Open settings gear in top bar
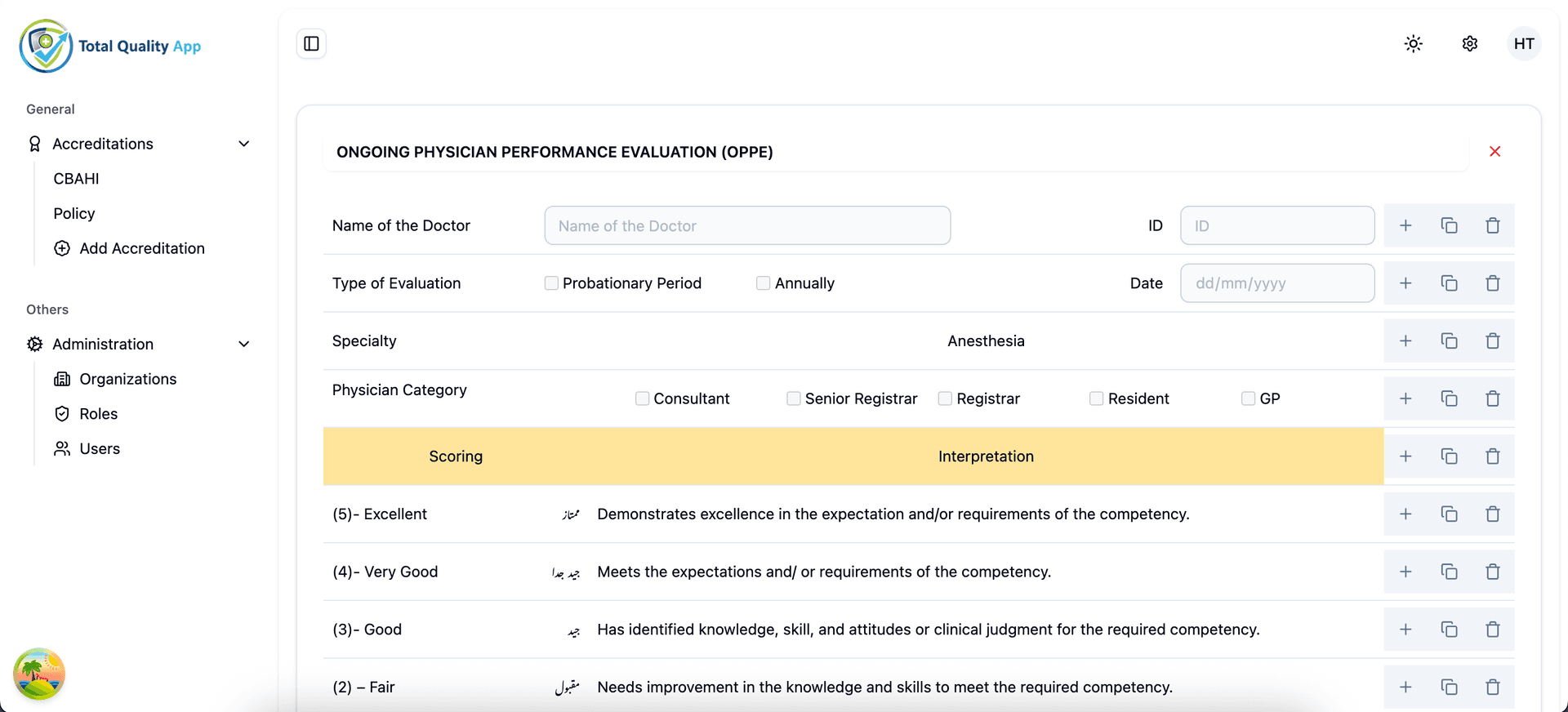This screenshot has width=1568, height=712. tap(1470, 43)
